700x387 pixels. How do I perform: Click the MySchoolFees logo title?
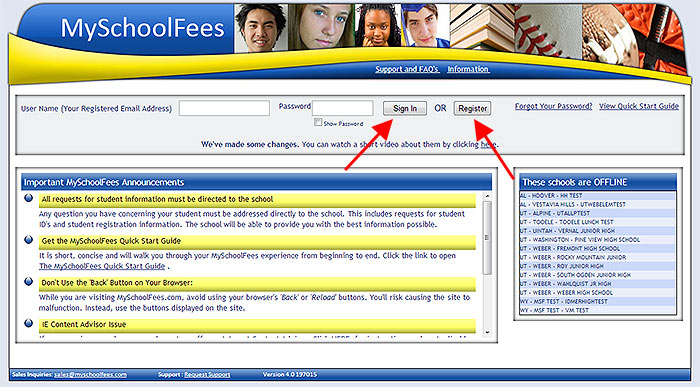coord(142,29)
